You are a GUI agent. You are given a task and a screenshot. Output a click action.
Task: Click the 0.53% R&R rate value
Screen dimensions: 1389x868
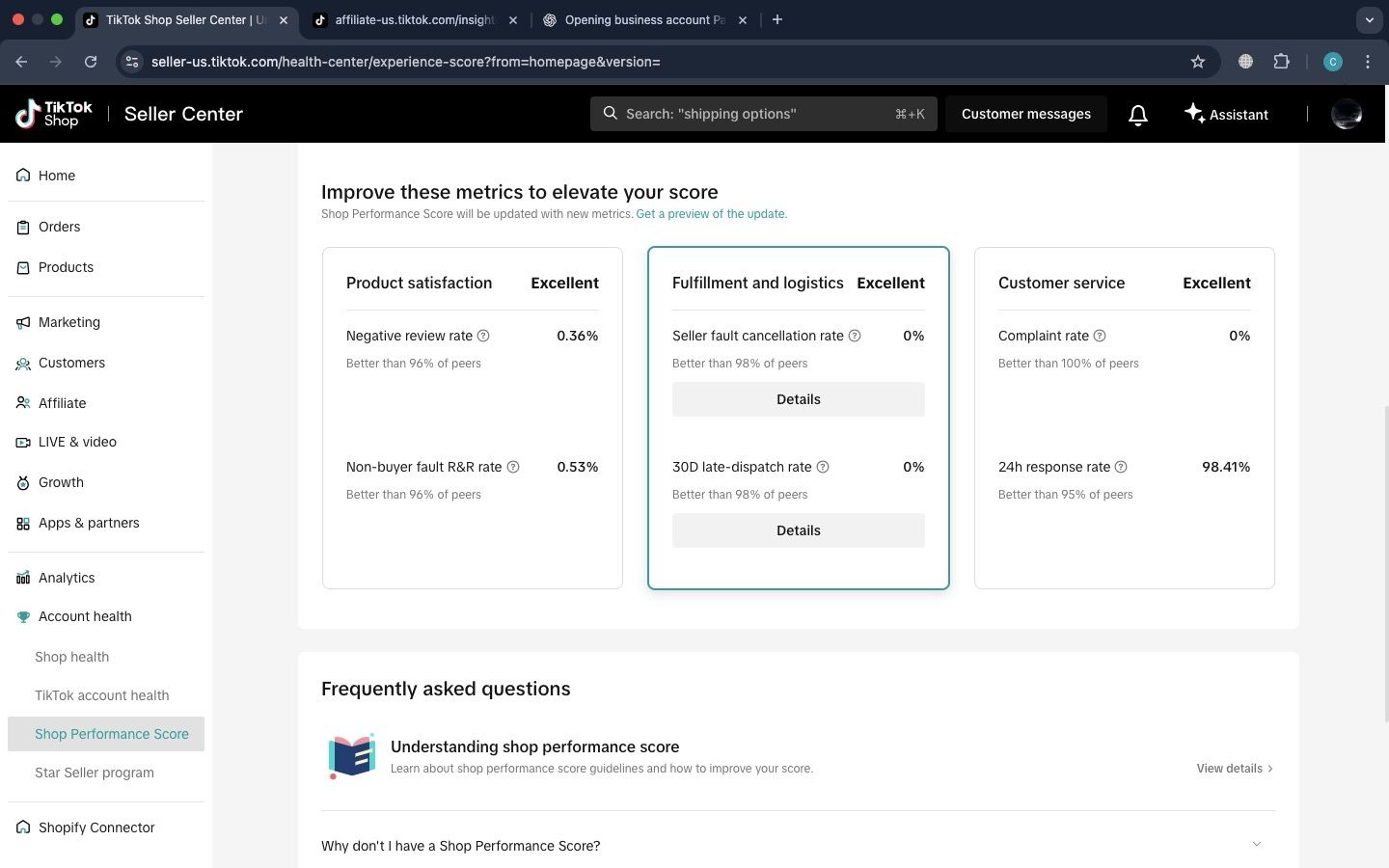tap(577, 467)
